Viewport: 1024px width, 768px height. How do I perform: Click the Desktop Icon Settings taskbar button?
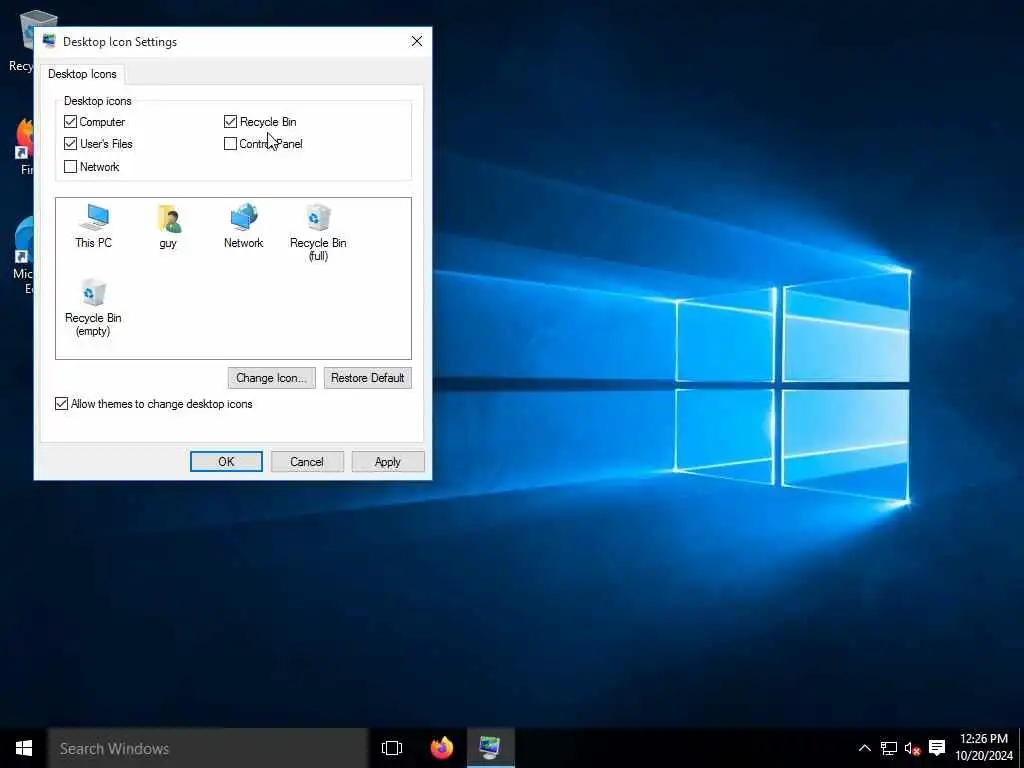490,748
